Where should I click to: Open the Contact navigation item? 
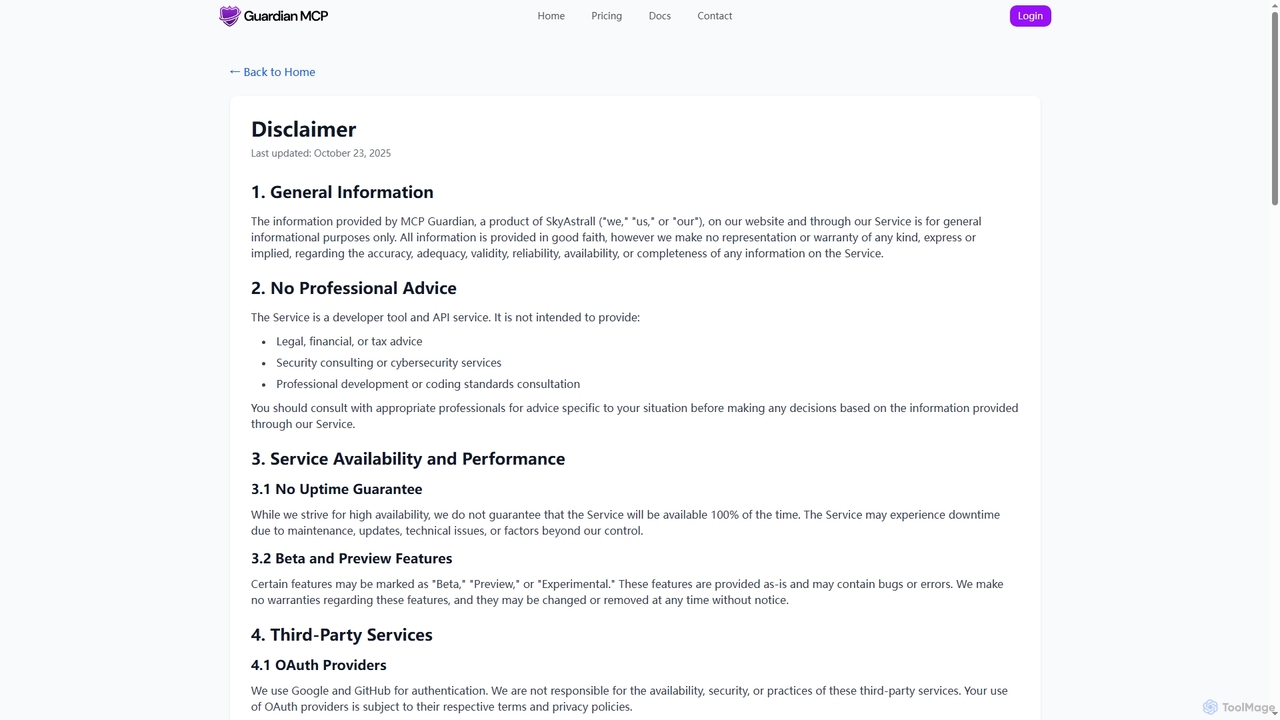pyautogui.click(x=715, y=16)
